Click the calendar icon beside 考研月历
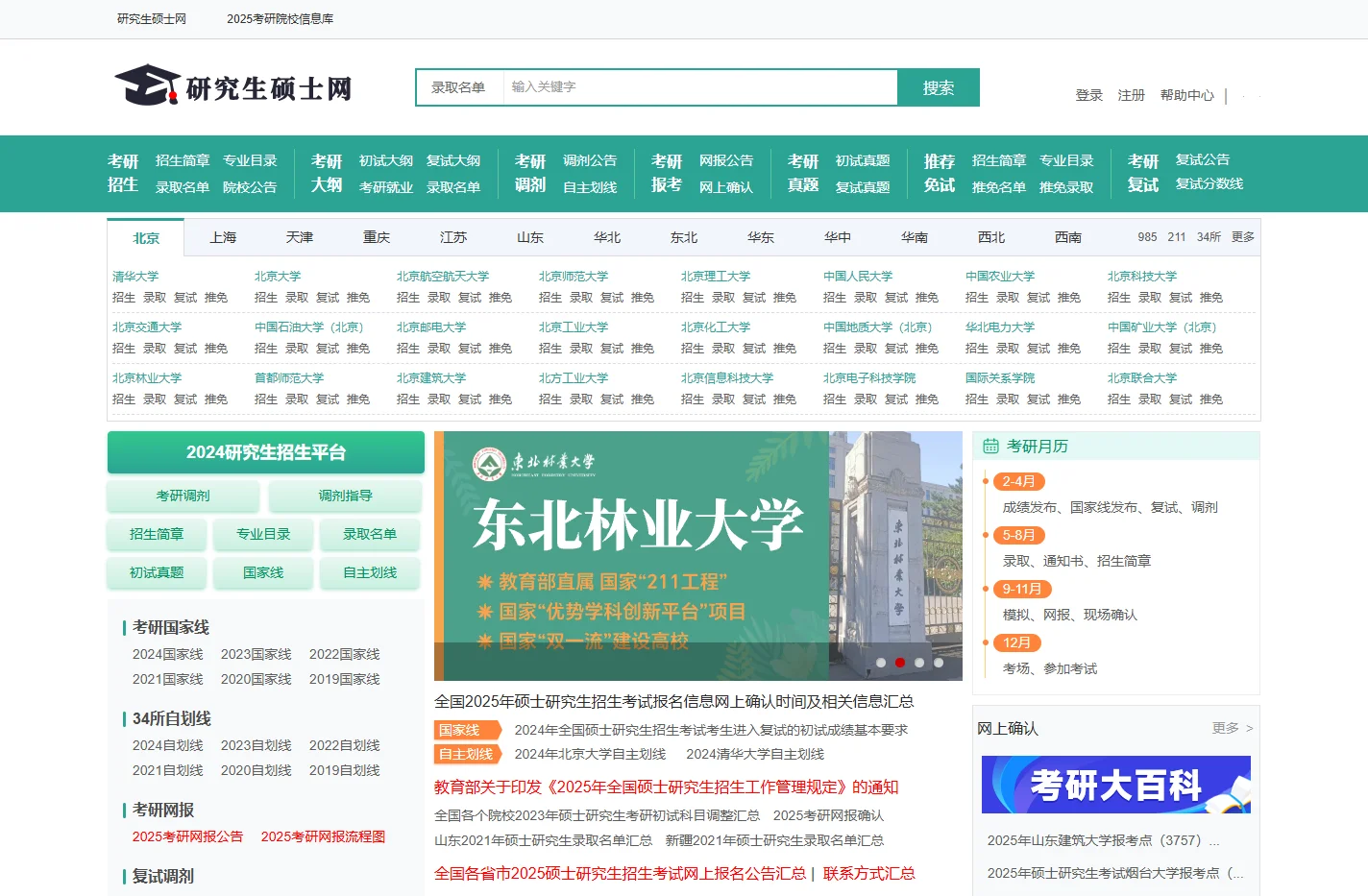The height and width of the screenshot is (896, 1368). (990, 446)
